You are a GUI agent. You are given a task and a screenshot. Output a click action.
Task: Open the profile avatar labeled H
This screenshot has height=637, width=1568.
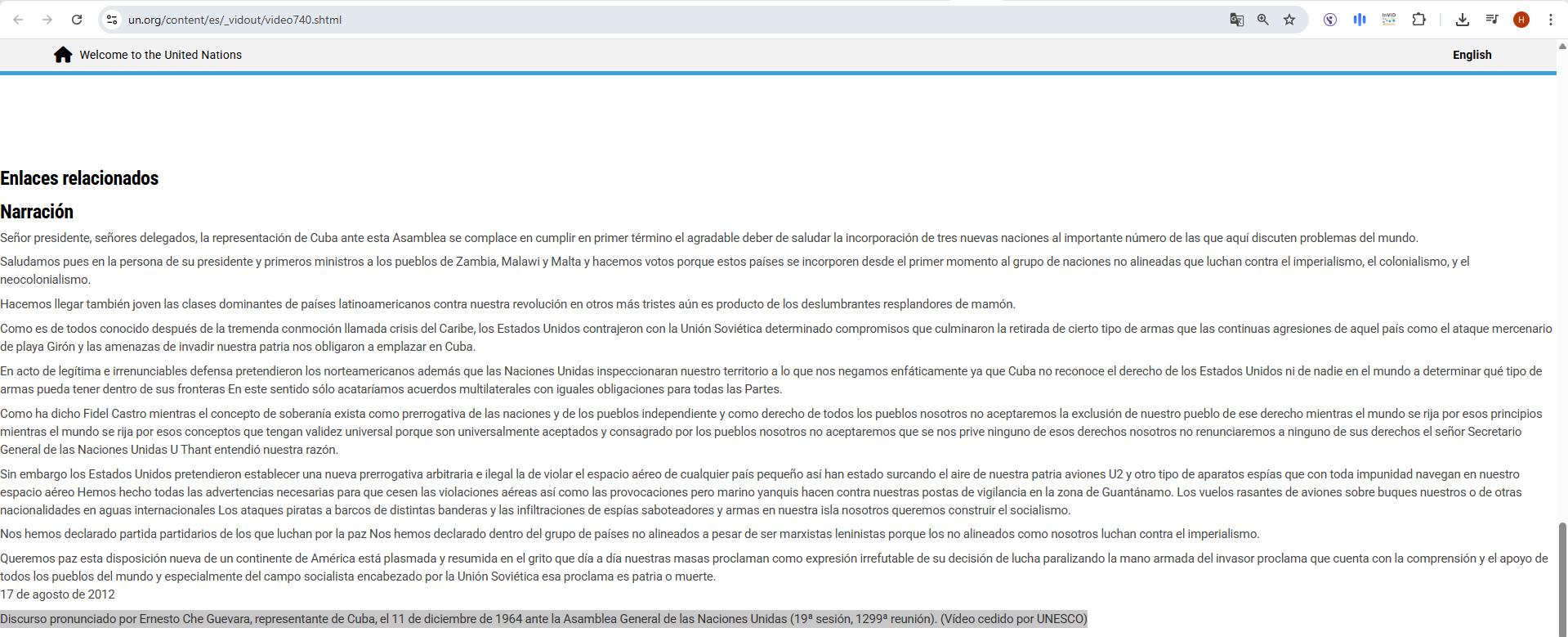(x=1521, y=20)
